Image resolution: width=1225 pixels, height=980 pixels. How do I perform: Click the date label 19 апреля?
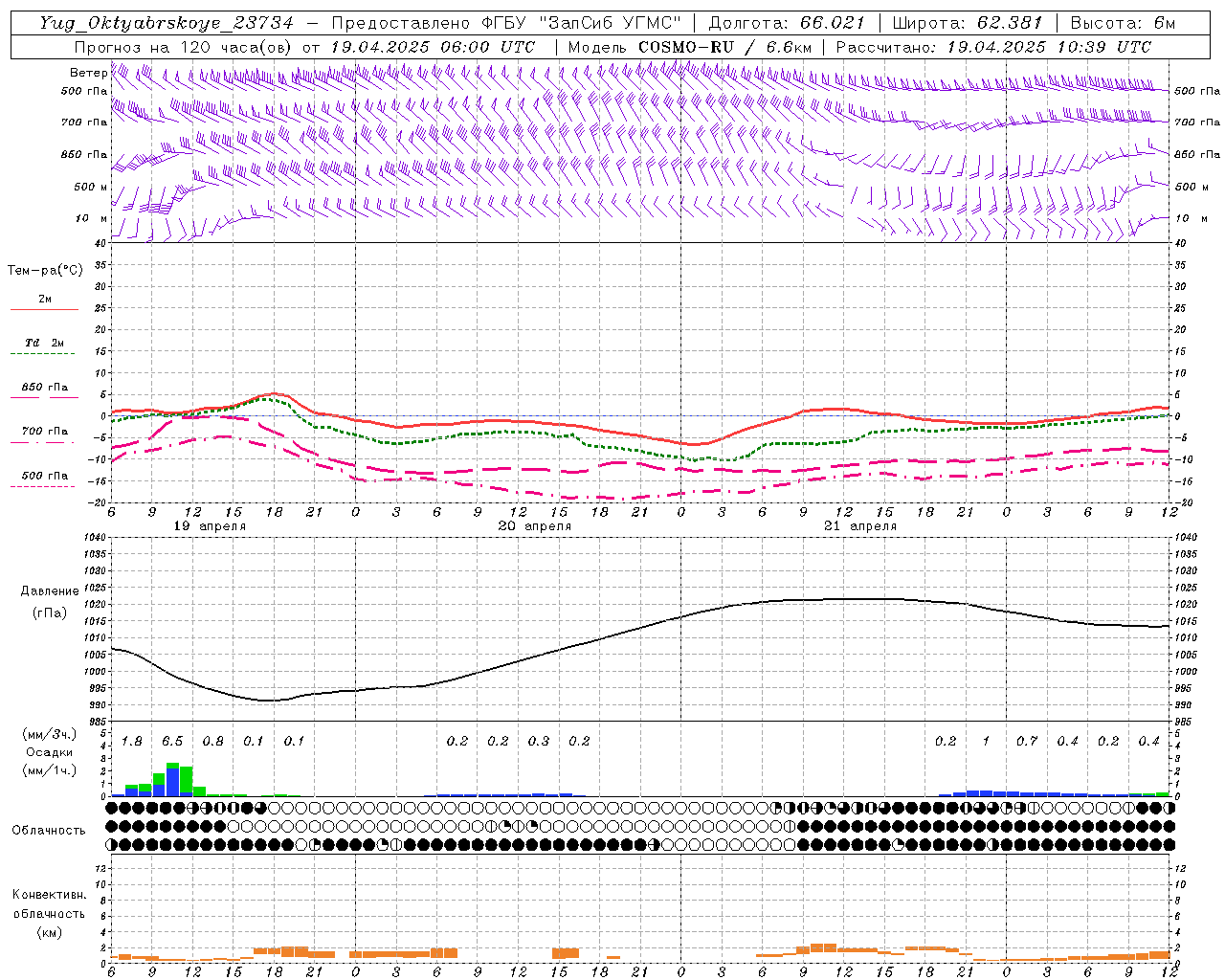tap(210, 526)
